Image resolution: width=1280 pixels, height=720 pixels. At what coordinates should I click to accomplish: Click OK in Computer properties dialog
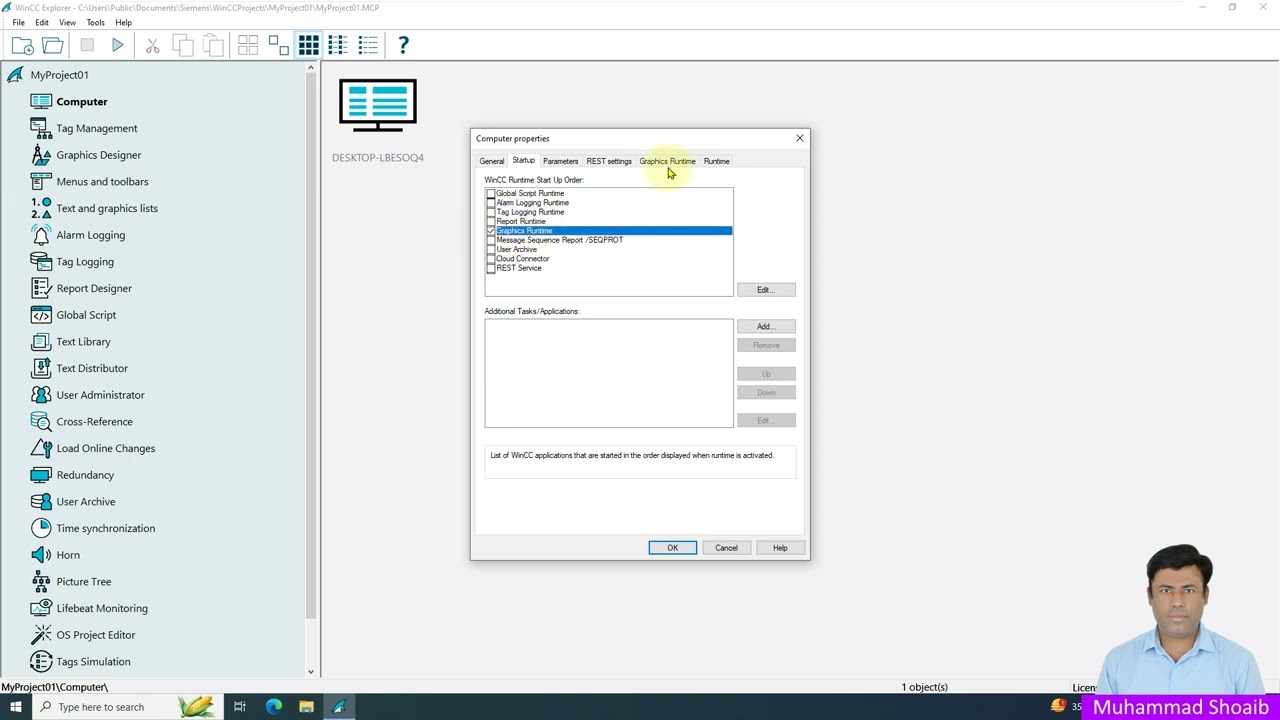point(673,548)
